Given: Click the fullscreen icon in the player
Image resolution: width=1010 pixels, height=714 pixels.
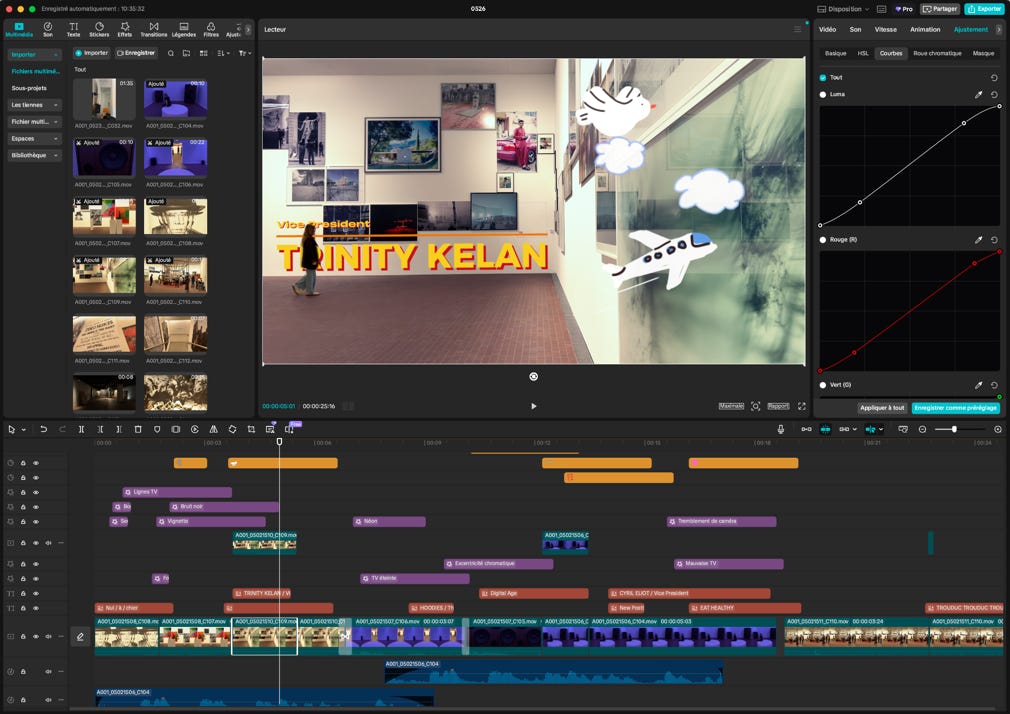Looking at the screenshot, I should 801,406.
